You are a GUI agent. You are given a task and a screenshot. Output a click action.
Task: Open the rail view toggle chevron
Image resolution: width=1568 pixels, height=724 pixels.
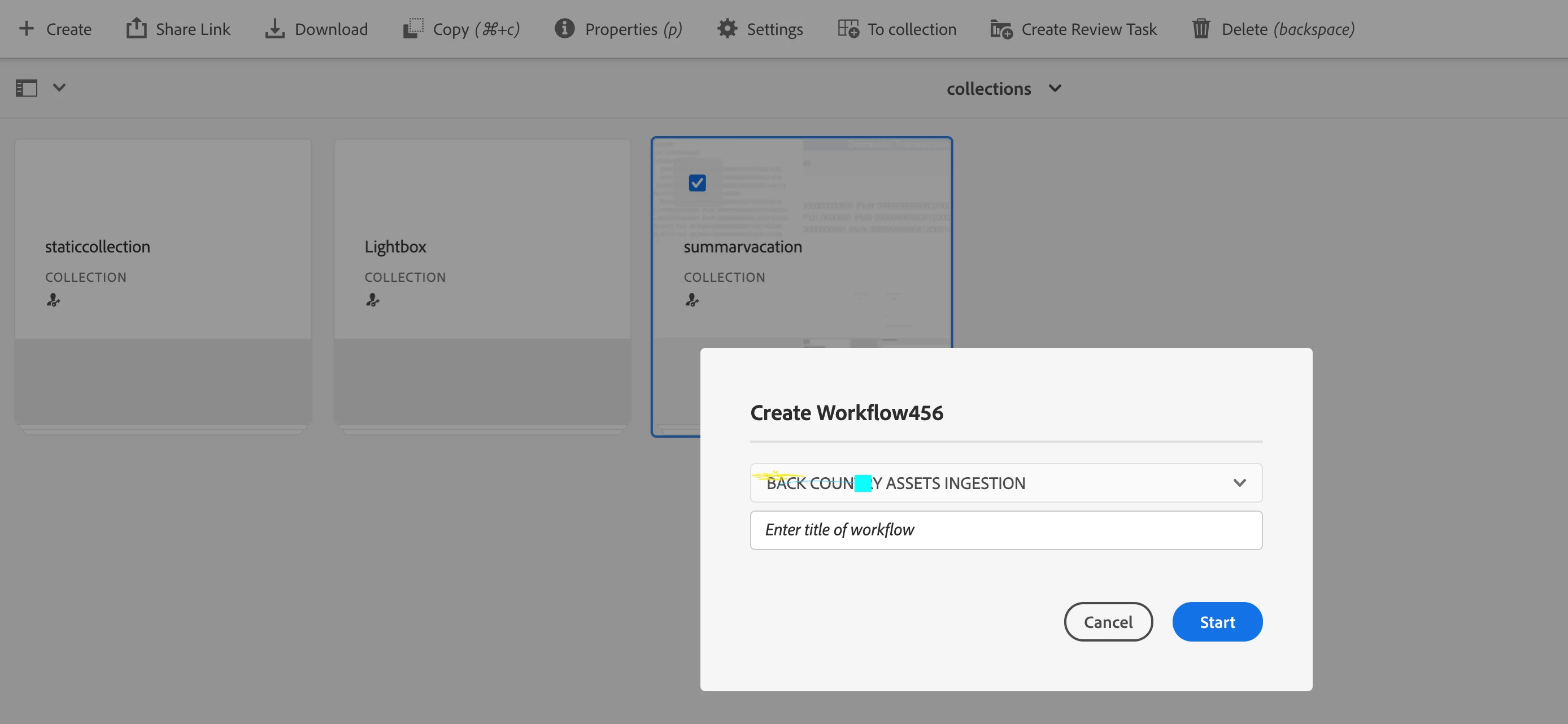pos(59,88)
